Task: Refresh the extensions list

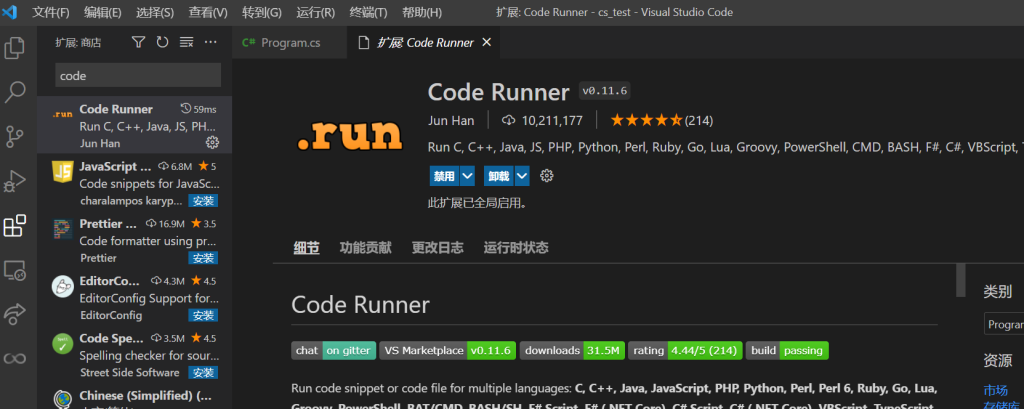Action: (x=162, y=42)
